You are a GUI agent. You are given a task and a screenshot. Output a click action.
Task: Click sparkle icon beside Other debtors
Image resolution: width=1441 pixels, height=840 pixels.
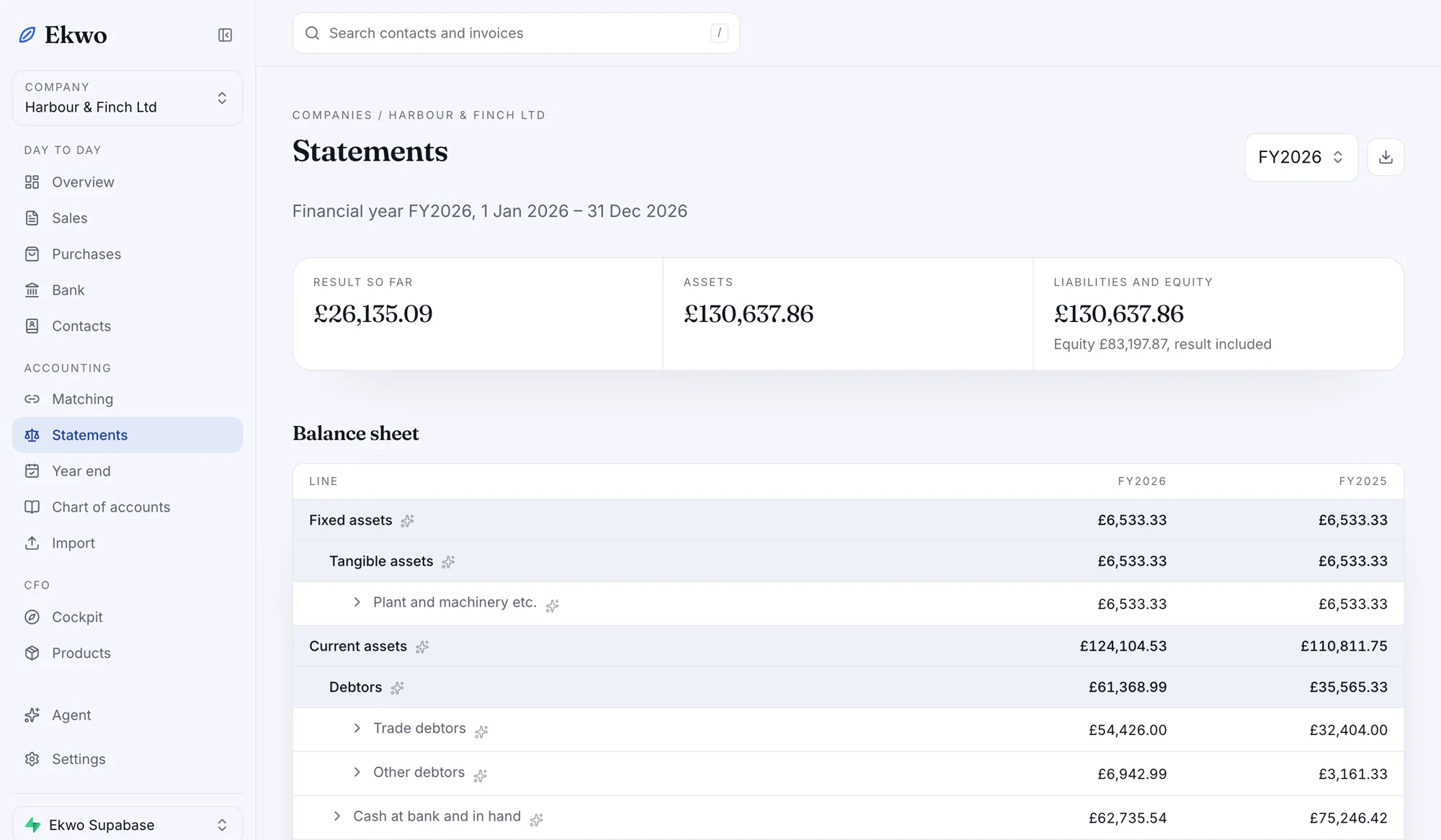480,776
